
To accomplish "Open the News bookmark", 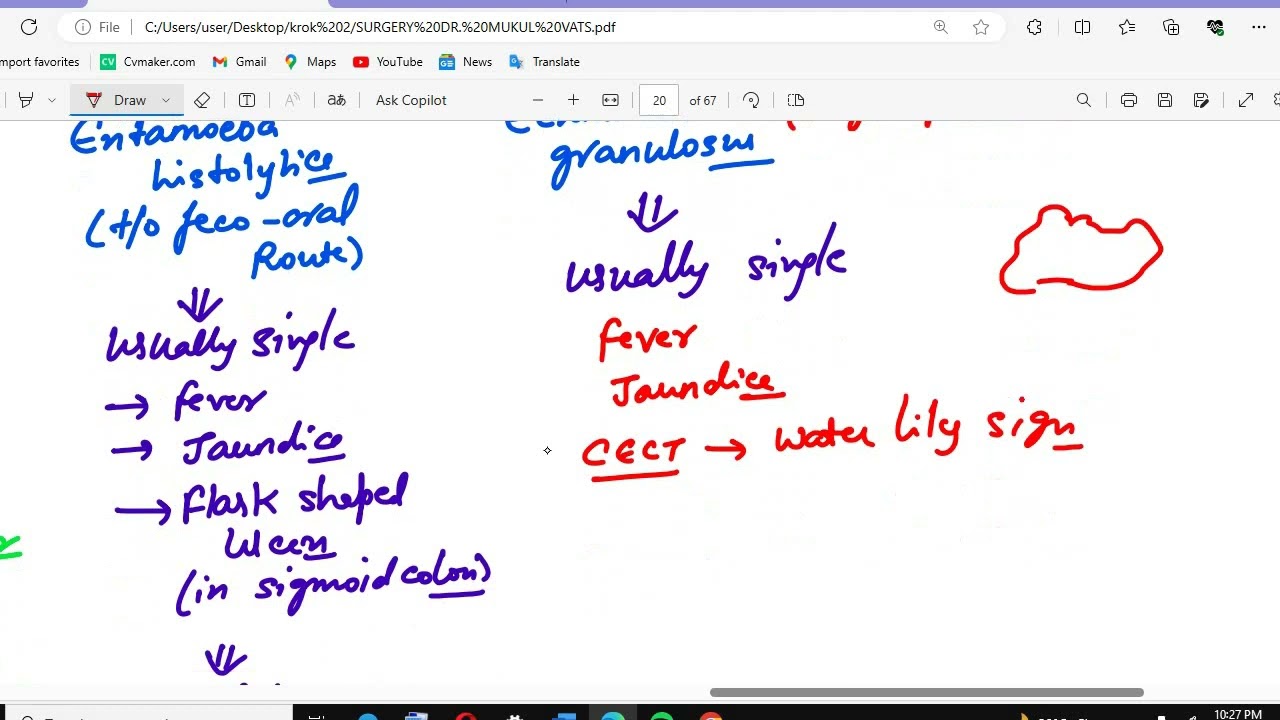I will pos(466,62).
